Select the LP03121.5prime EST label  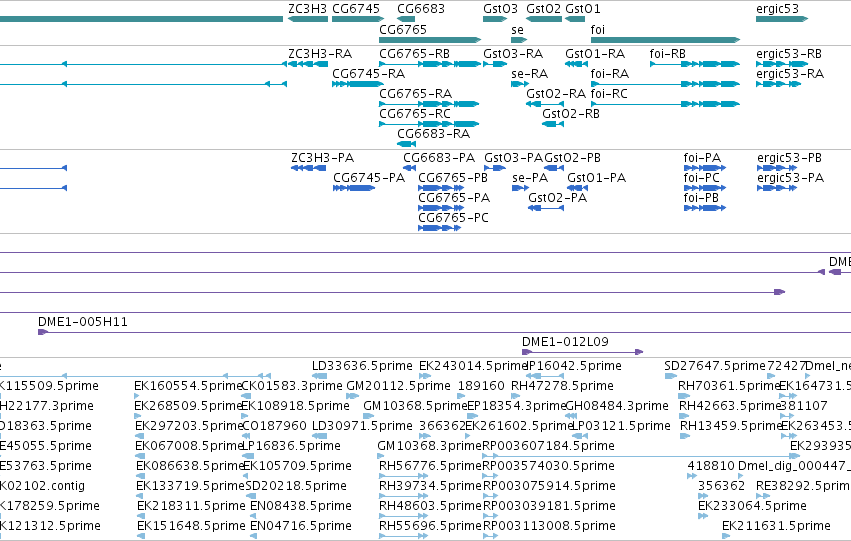point(621,426)
